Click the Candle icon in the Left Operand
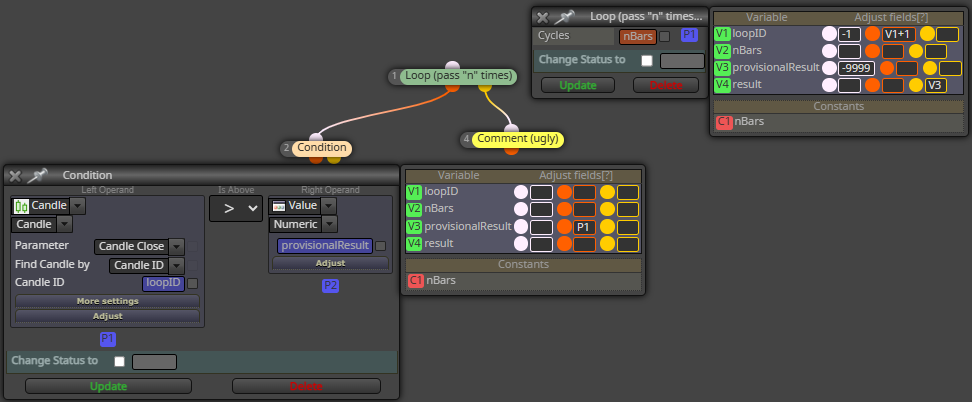 22,205
